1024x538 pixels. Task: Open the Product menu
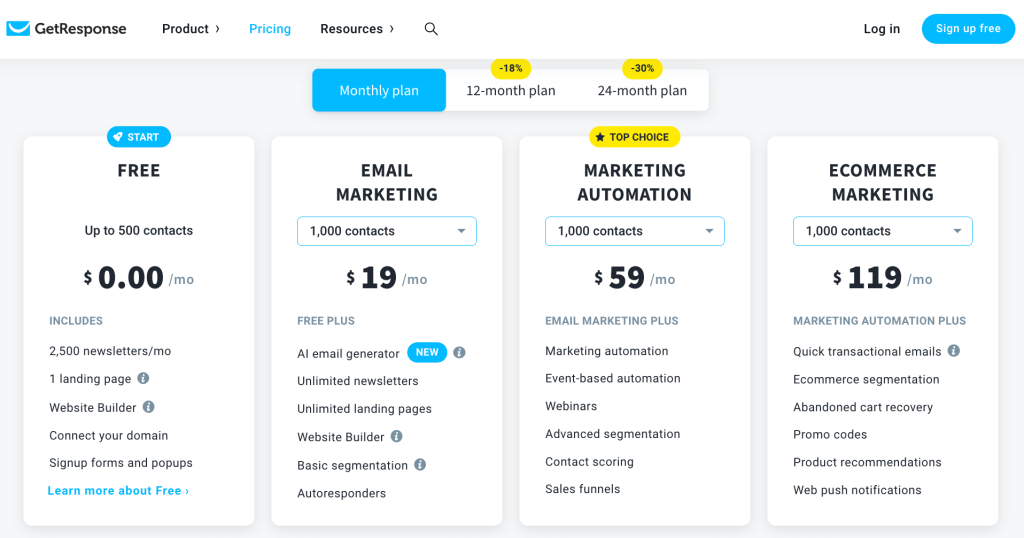click(191, 29)
